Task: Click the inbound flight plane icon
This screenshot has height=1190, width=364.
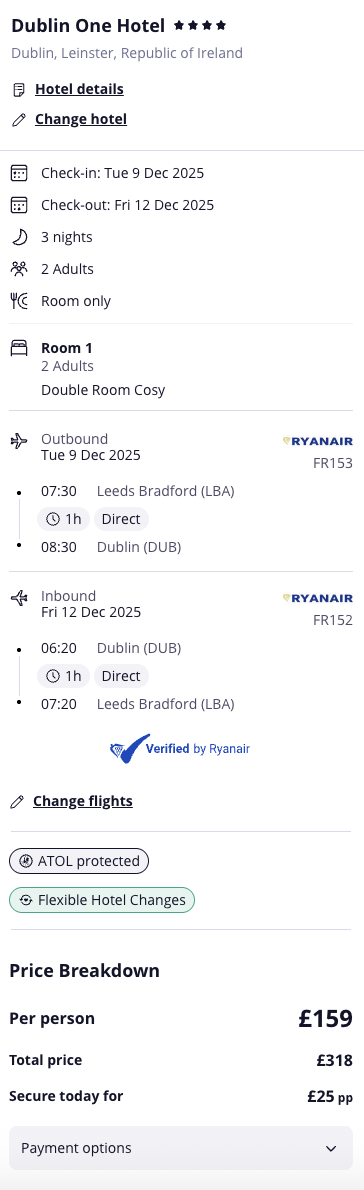Action: [19, 598]
